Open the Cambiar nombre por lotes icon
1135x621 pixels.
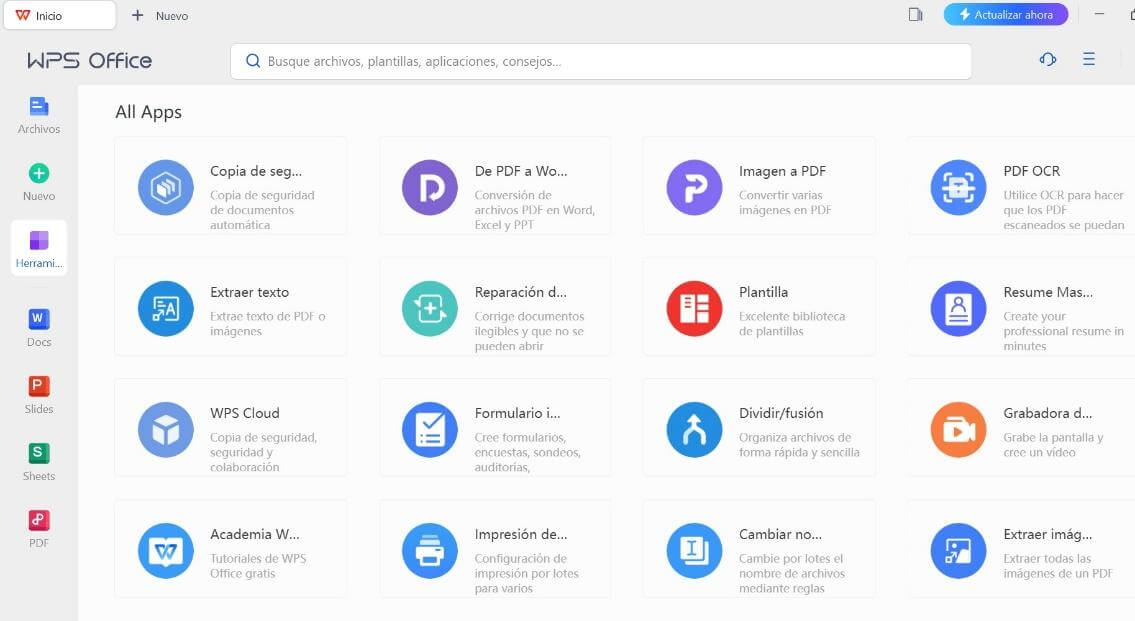point(694,551)
